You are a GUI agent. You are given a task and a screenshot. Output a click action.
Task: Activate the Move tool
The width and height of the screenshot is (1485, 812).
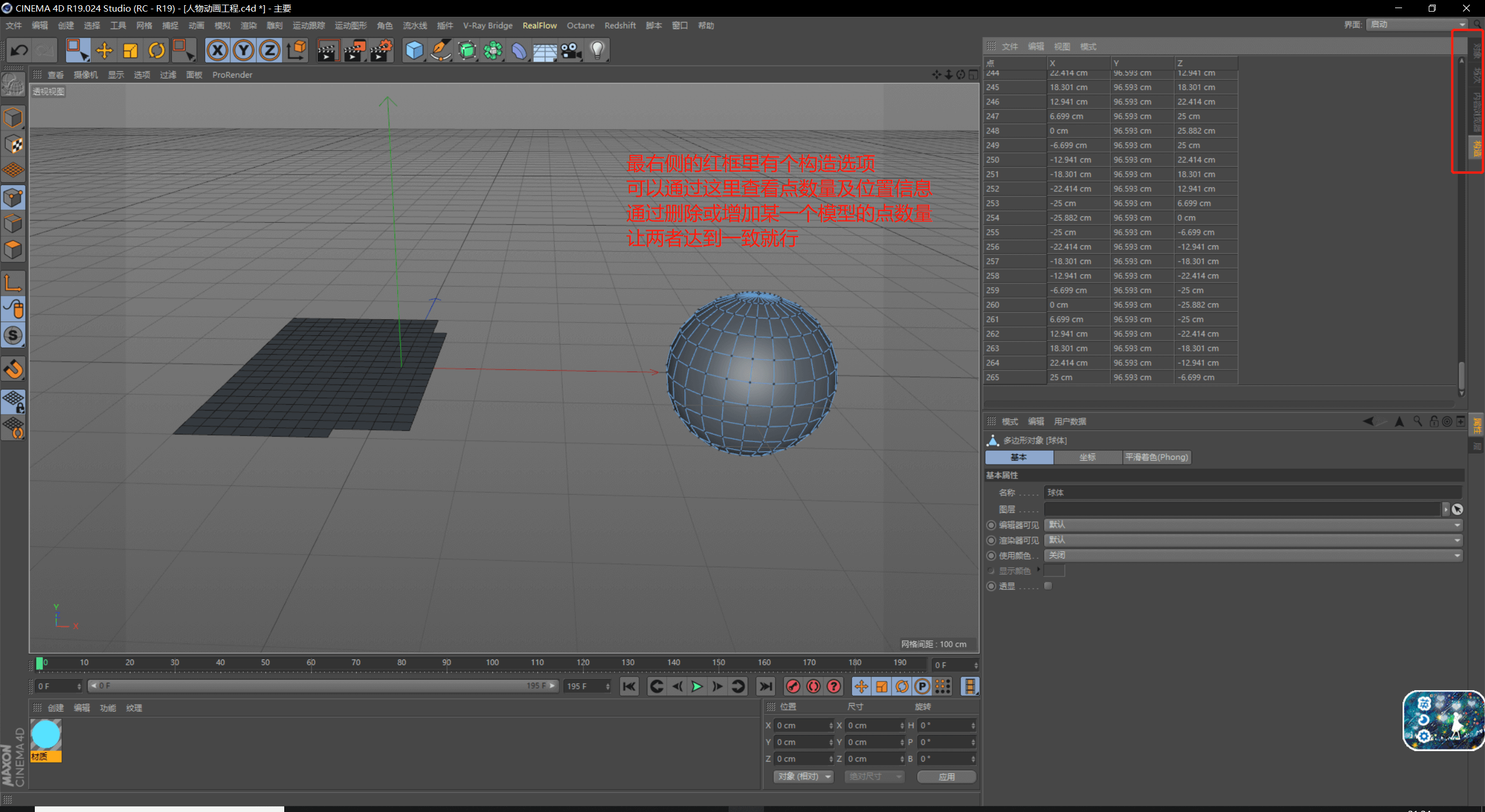coord(104,50)
